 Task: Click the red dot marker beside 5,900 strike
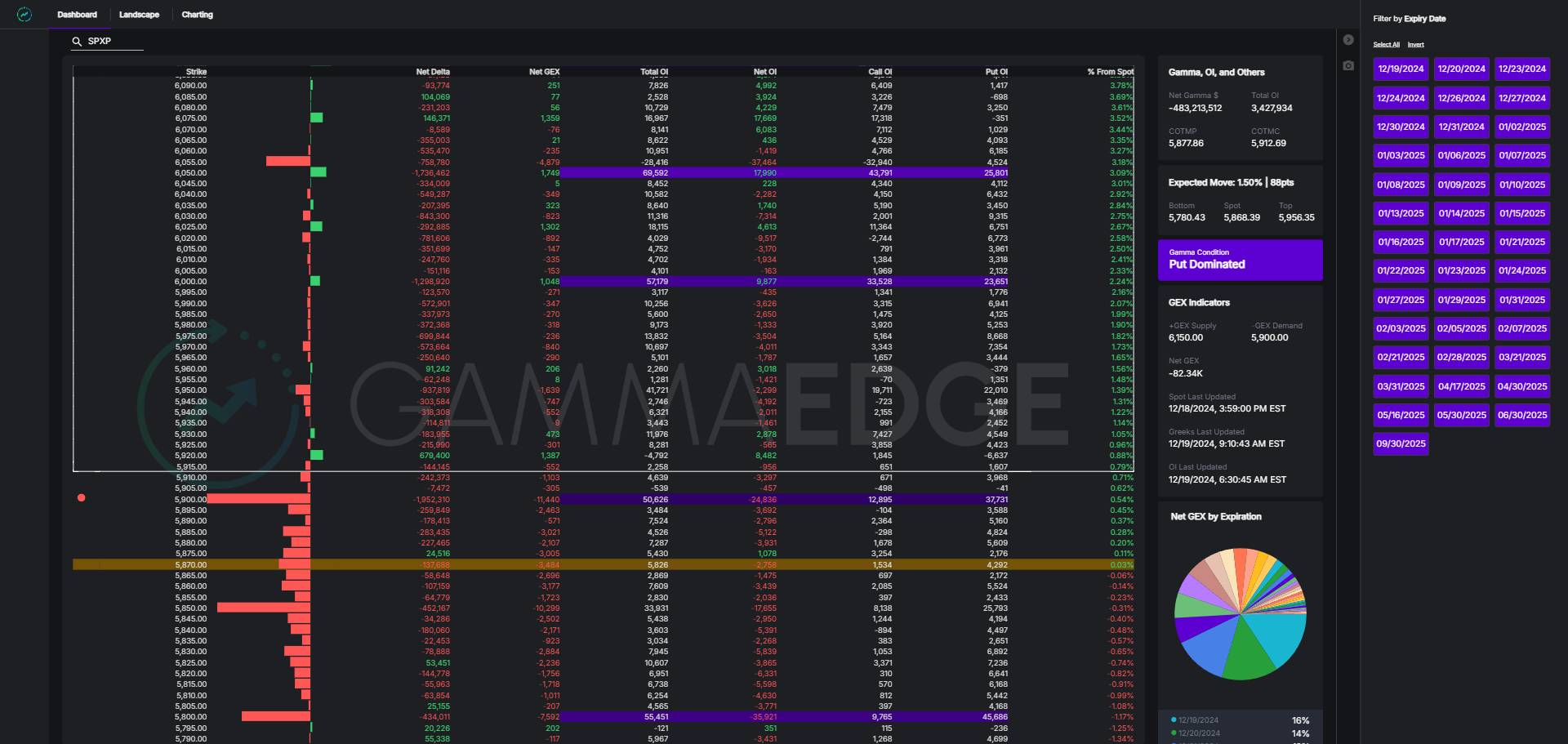(81, 497)
